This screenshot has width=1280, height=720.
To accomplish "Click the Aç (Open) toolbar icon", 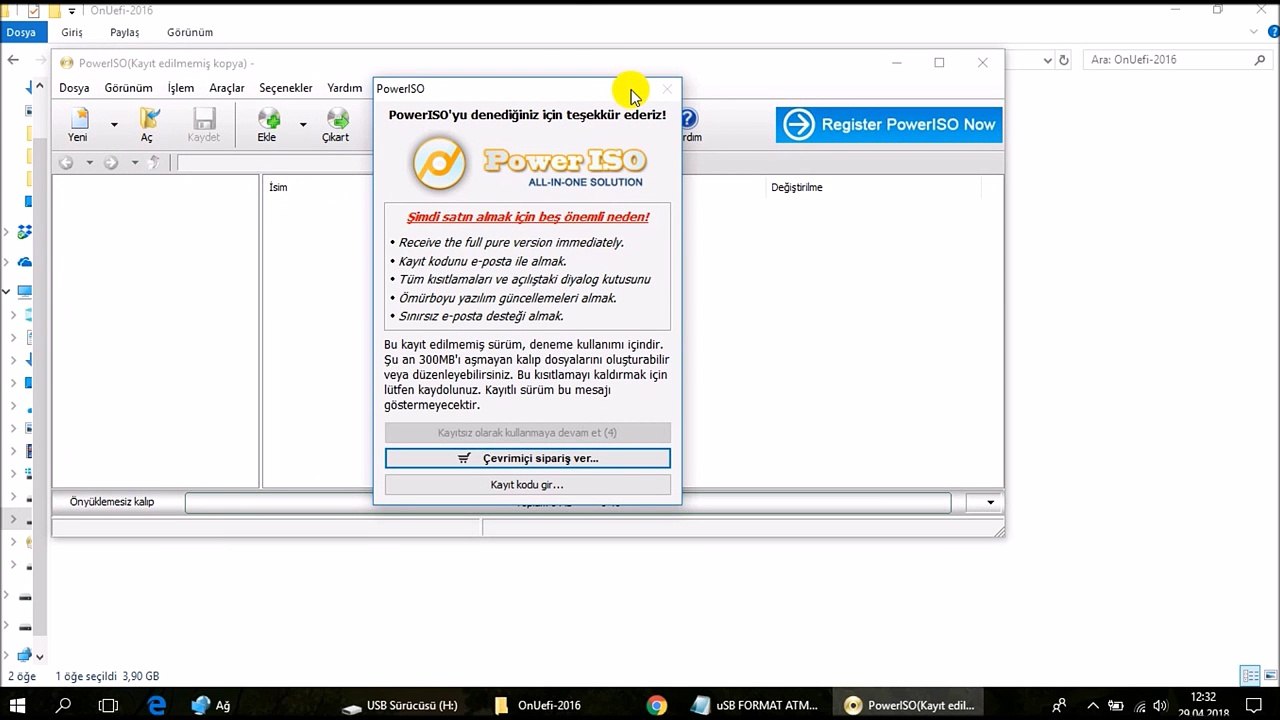I will coord(147,125).
